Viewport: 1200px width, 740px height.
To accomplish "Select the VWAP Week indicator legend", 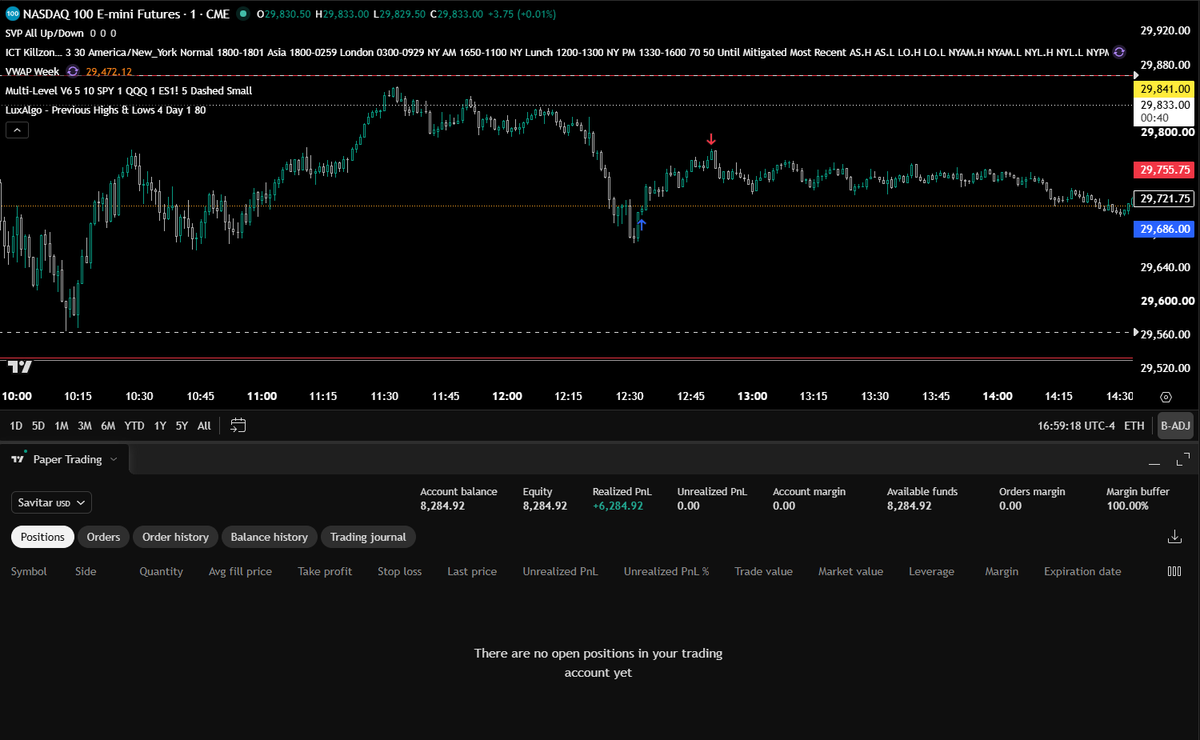I will (33, 72).
